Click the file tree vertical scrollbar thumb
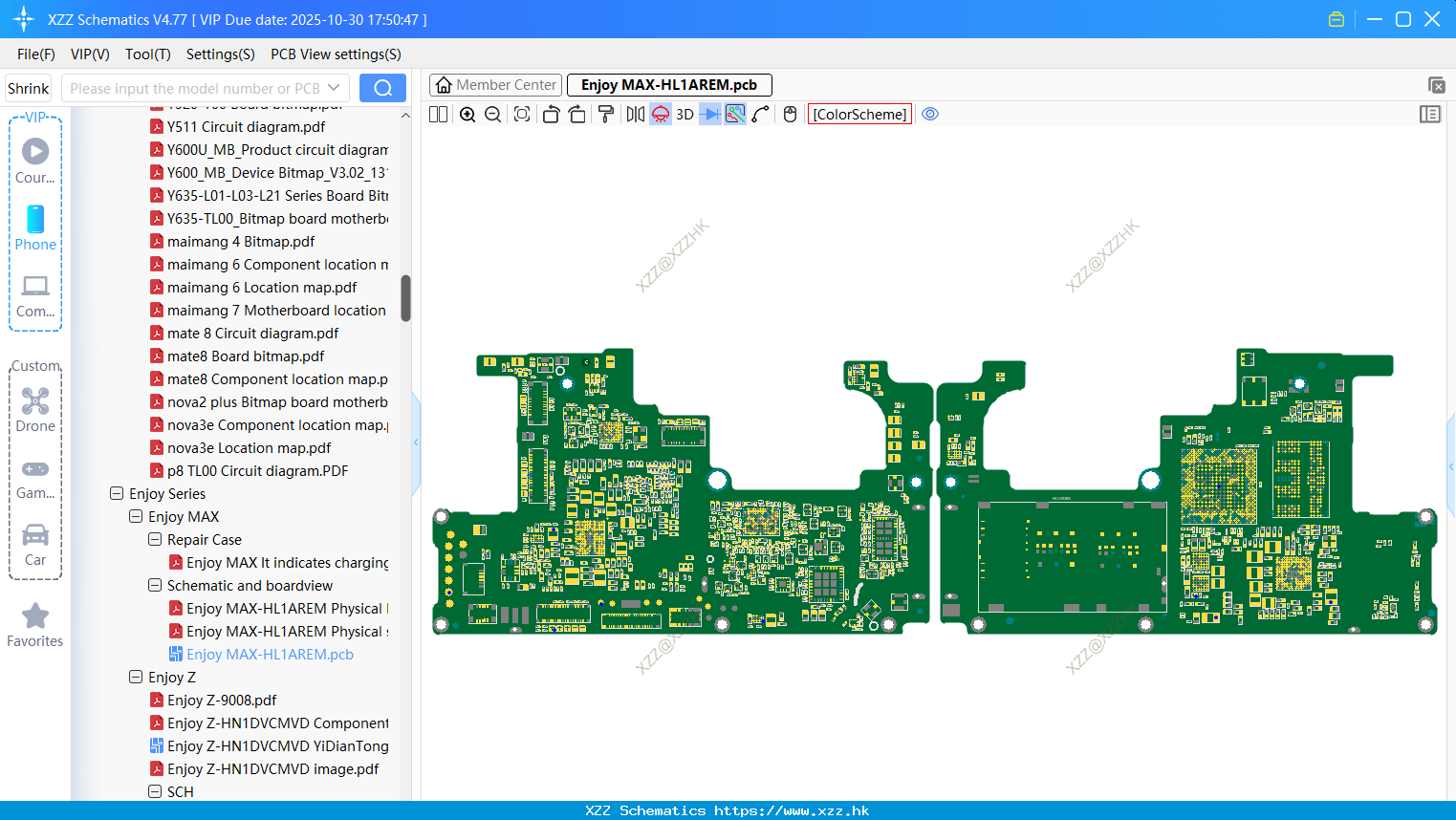1456x820 pixels. pyautogui.click(x=405, y=298)
